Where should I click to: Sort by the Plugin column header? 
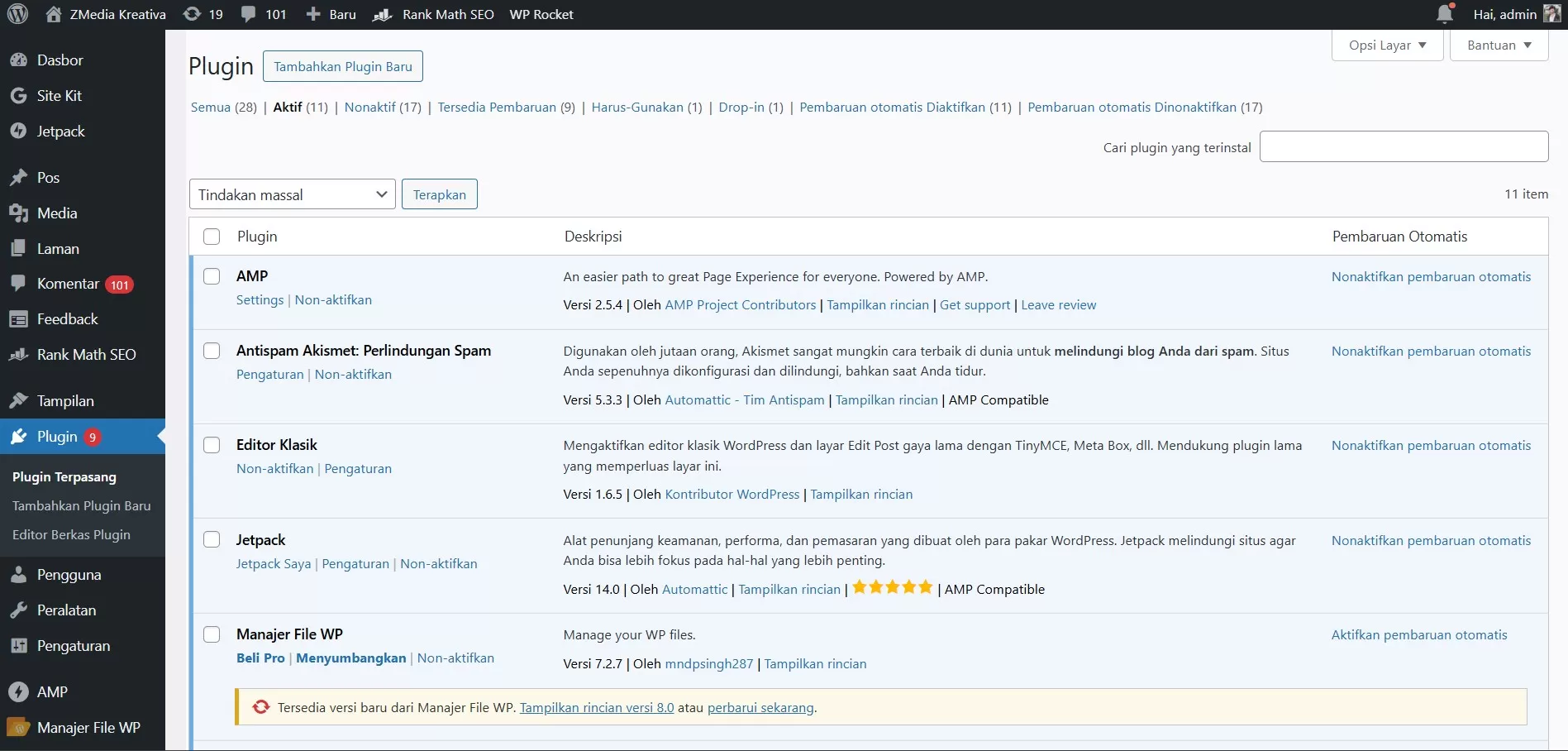[257, 237]
